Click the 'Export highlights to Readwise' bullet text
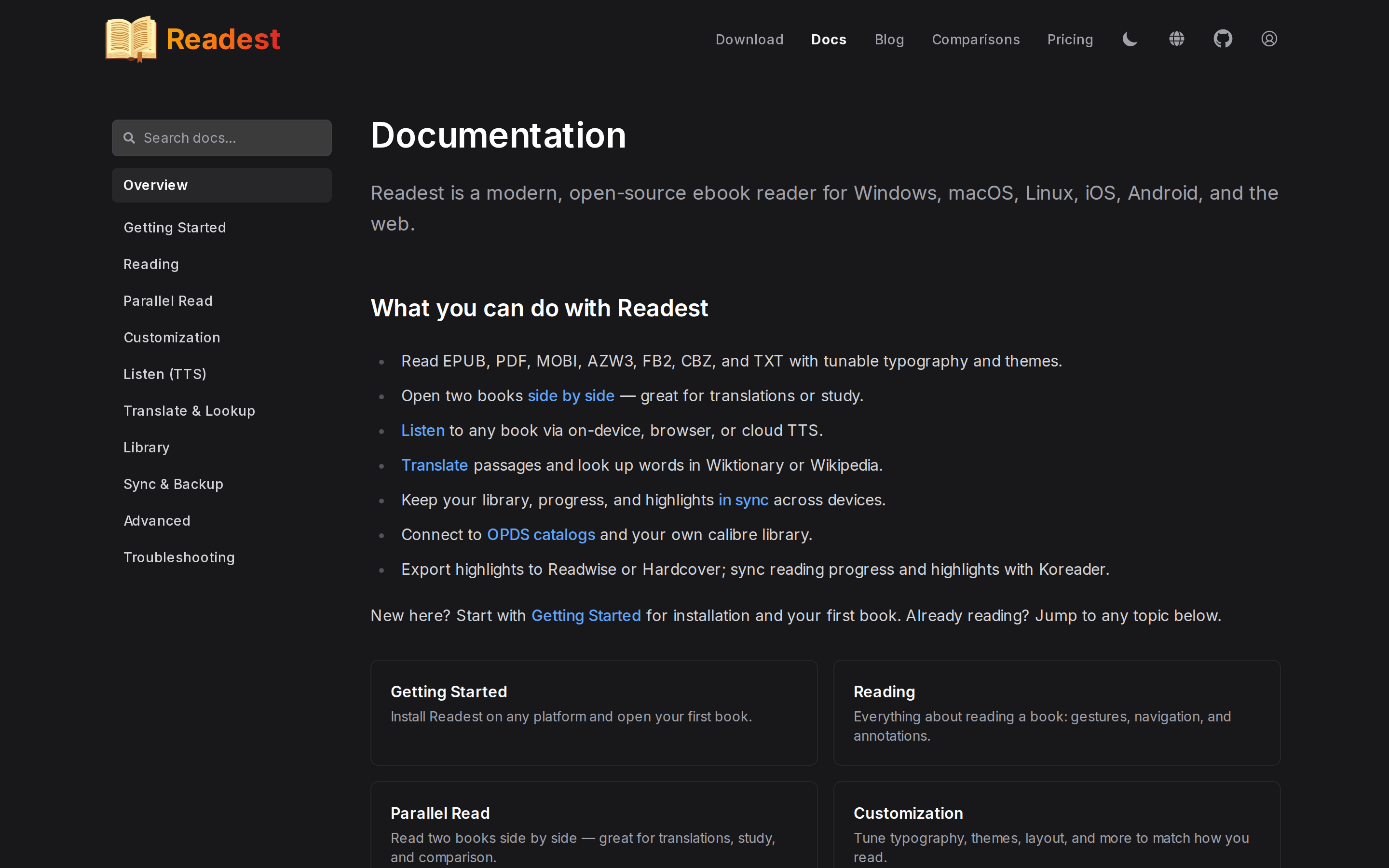1389x868 pixels. click(755, 570)
